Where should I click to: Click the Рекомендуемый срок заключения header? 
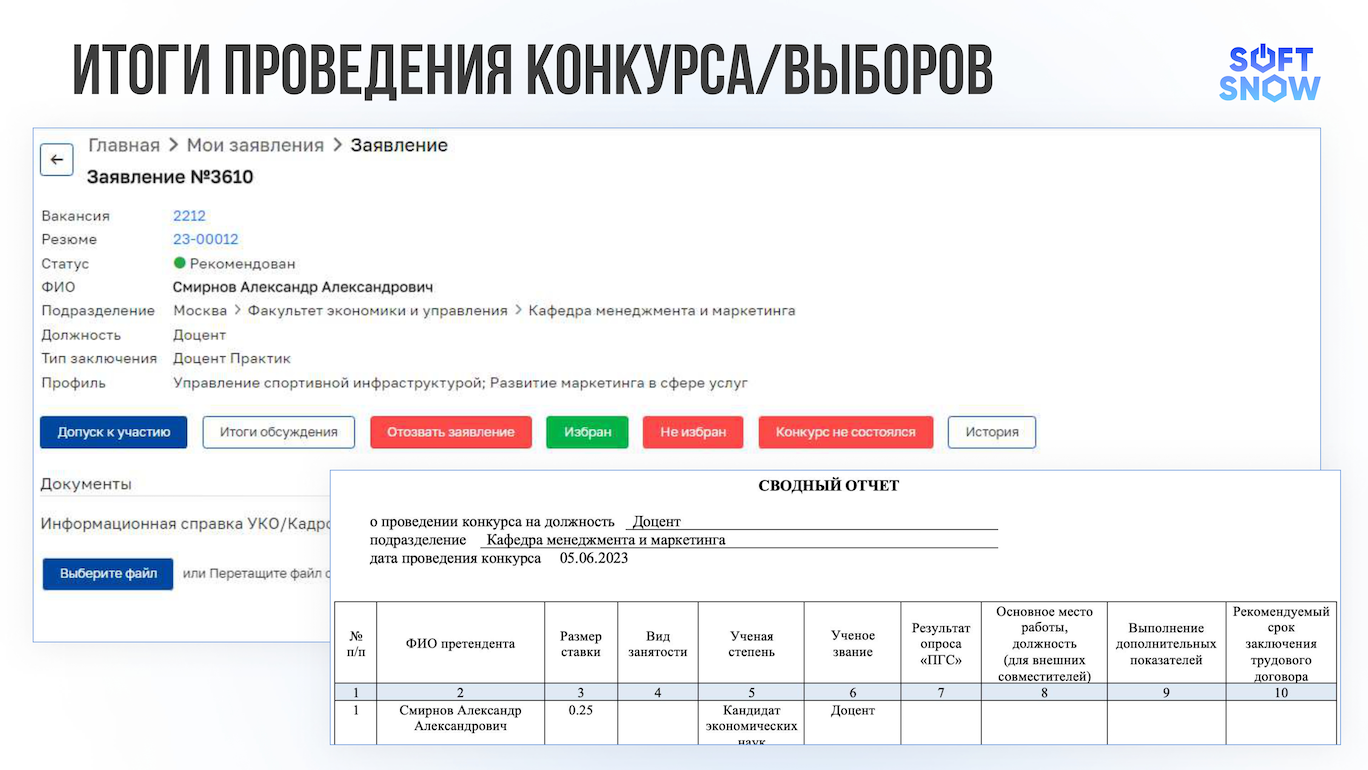click(x=1281, y=644)
